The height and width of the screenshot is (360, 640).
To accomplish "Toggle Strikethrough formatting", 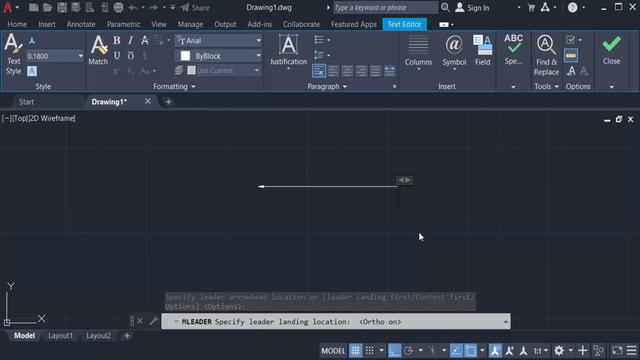I will click(144, 40).
